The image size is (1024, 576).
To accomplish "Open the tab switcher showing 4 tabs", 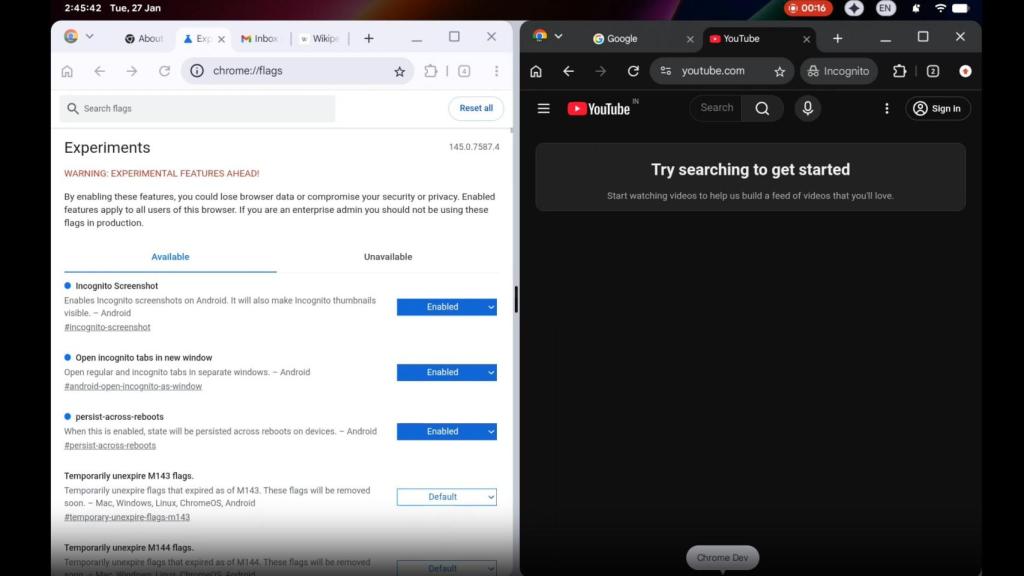I will (464, 72).
